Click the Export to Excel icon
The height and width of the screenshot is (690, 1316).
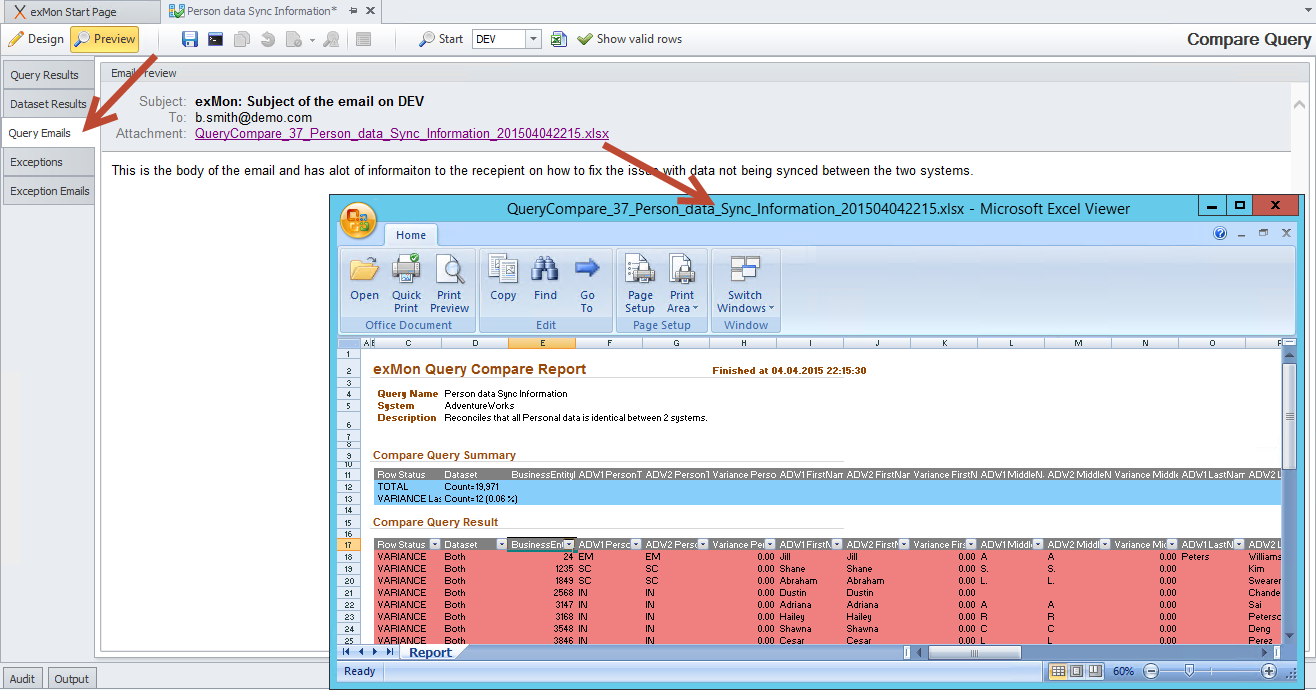tap(559, 39)
